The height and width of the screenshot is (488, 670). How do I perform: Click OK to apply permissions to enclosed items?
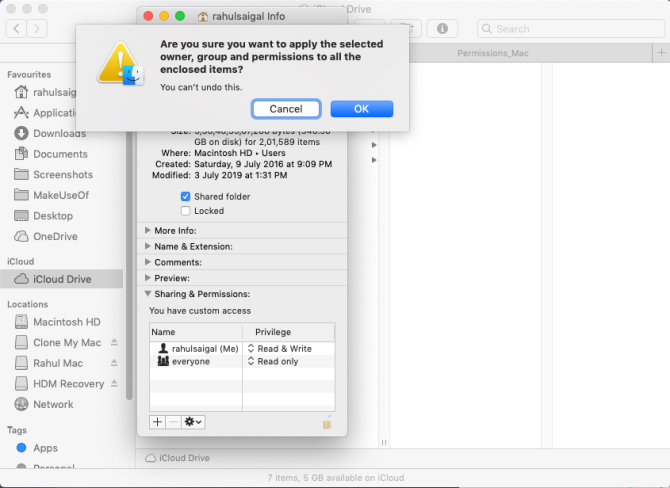(x=361, y=109)
